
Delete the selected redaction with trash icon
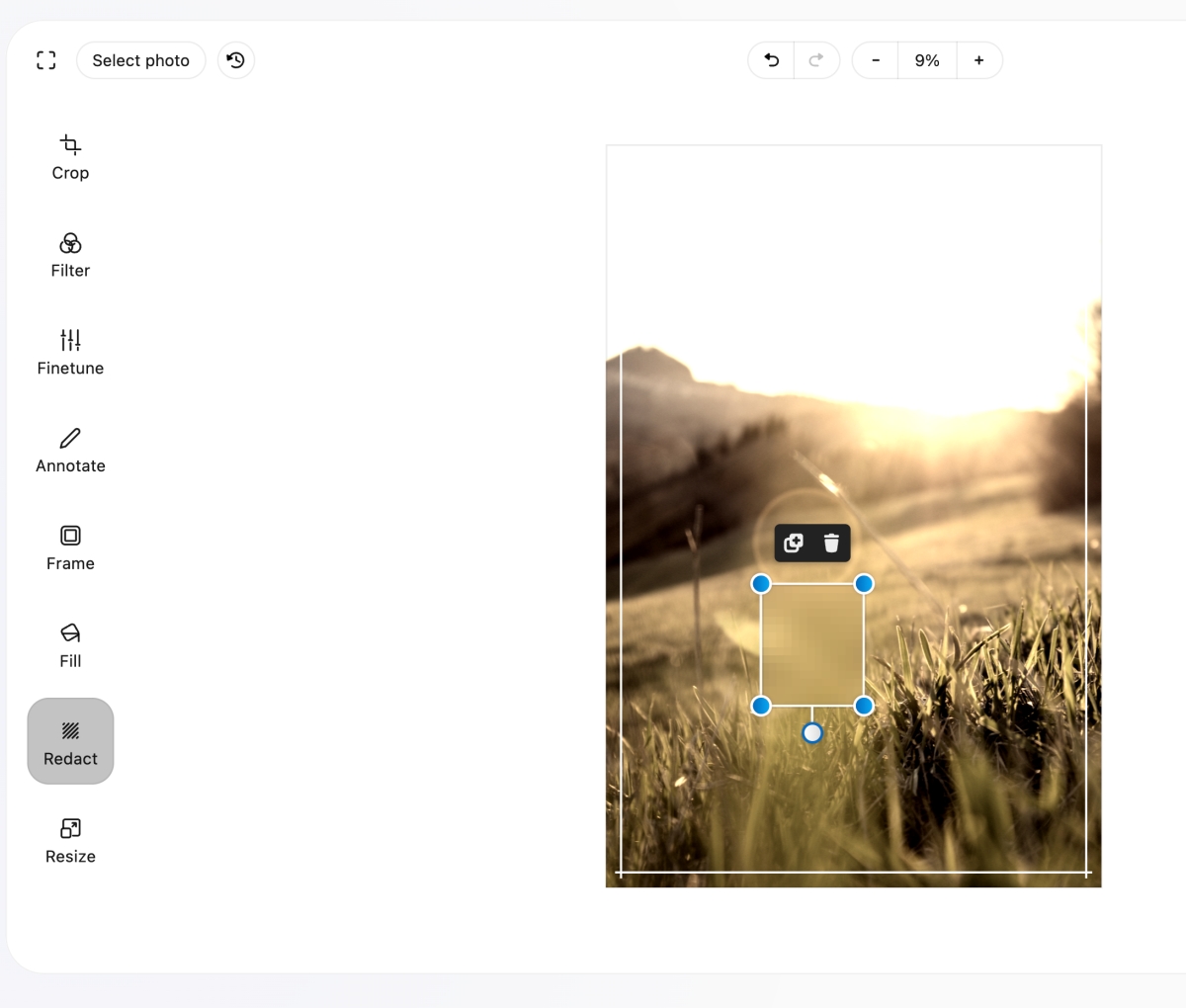831,543
